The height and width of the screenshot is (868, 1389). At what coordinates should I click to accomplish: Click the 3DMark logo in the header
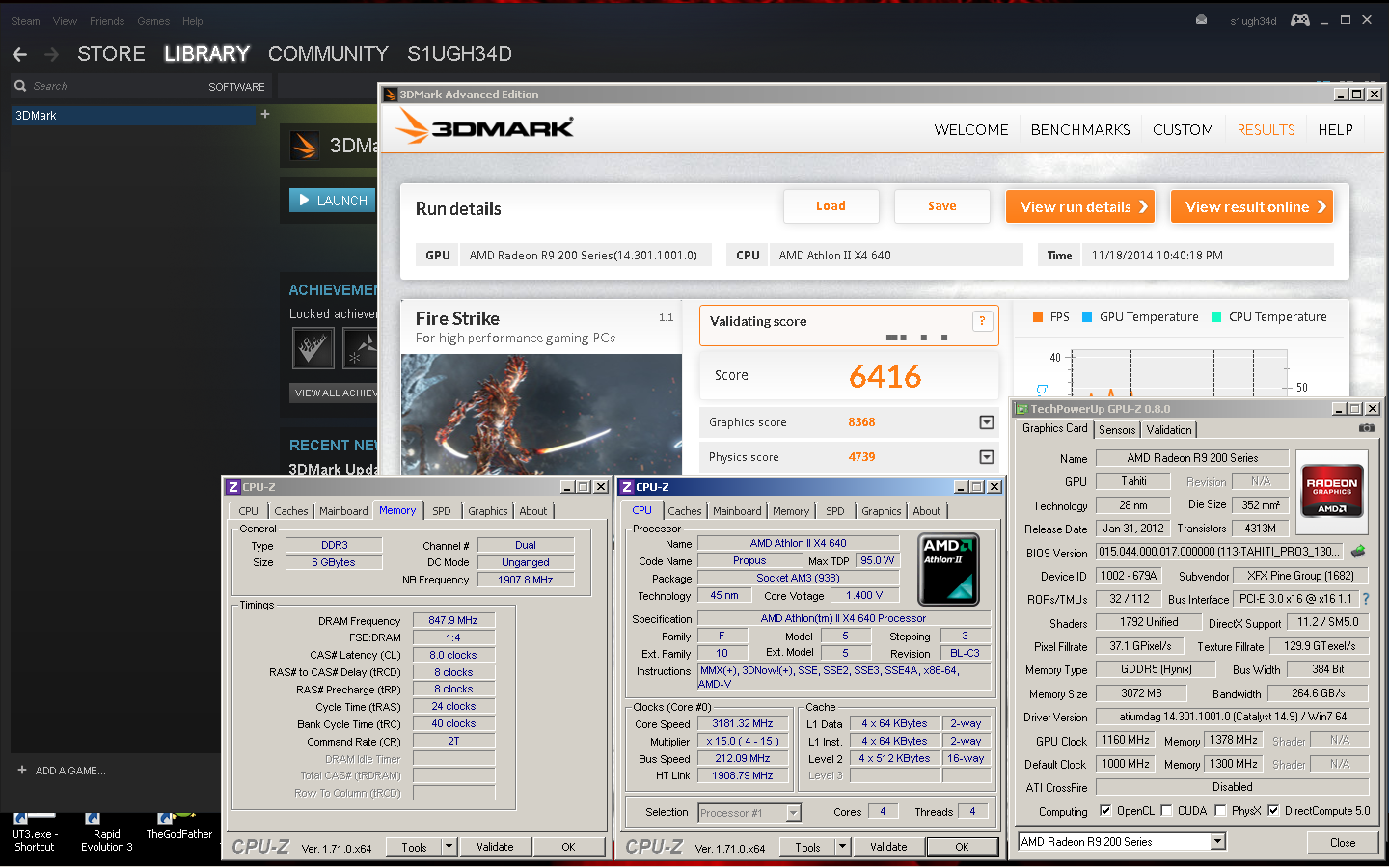pyautogui.click(x=485, y=127)
